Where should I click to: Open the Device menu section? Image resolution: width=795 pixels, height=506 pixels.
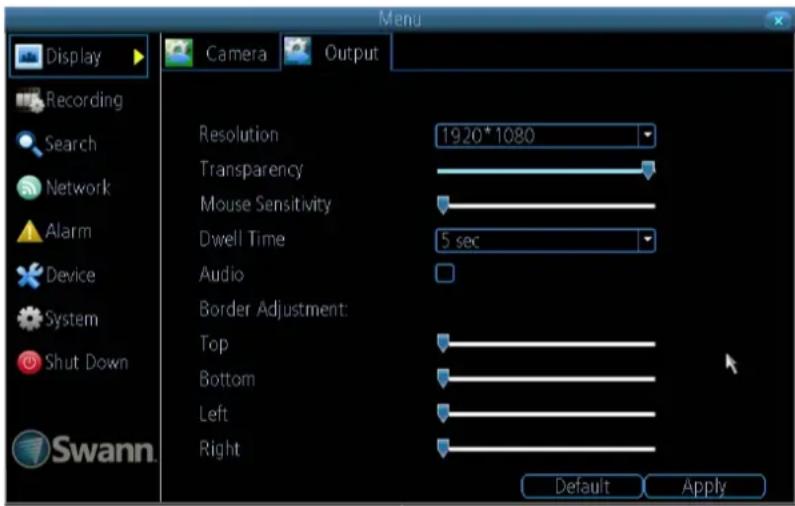coord(56,275)
